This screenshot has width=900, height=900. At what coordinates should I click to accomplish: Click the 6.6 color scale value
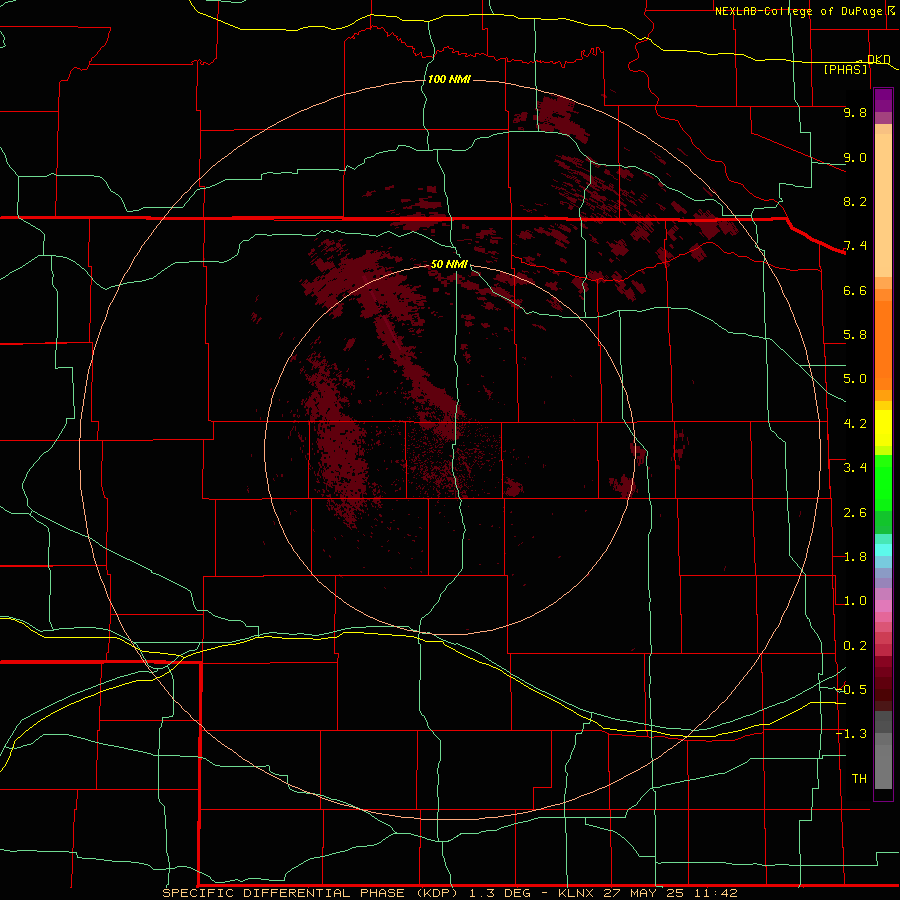855,290
